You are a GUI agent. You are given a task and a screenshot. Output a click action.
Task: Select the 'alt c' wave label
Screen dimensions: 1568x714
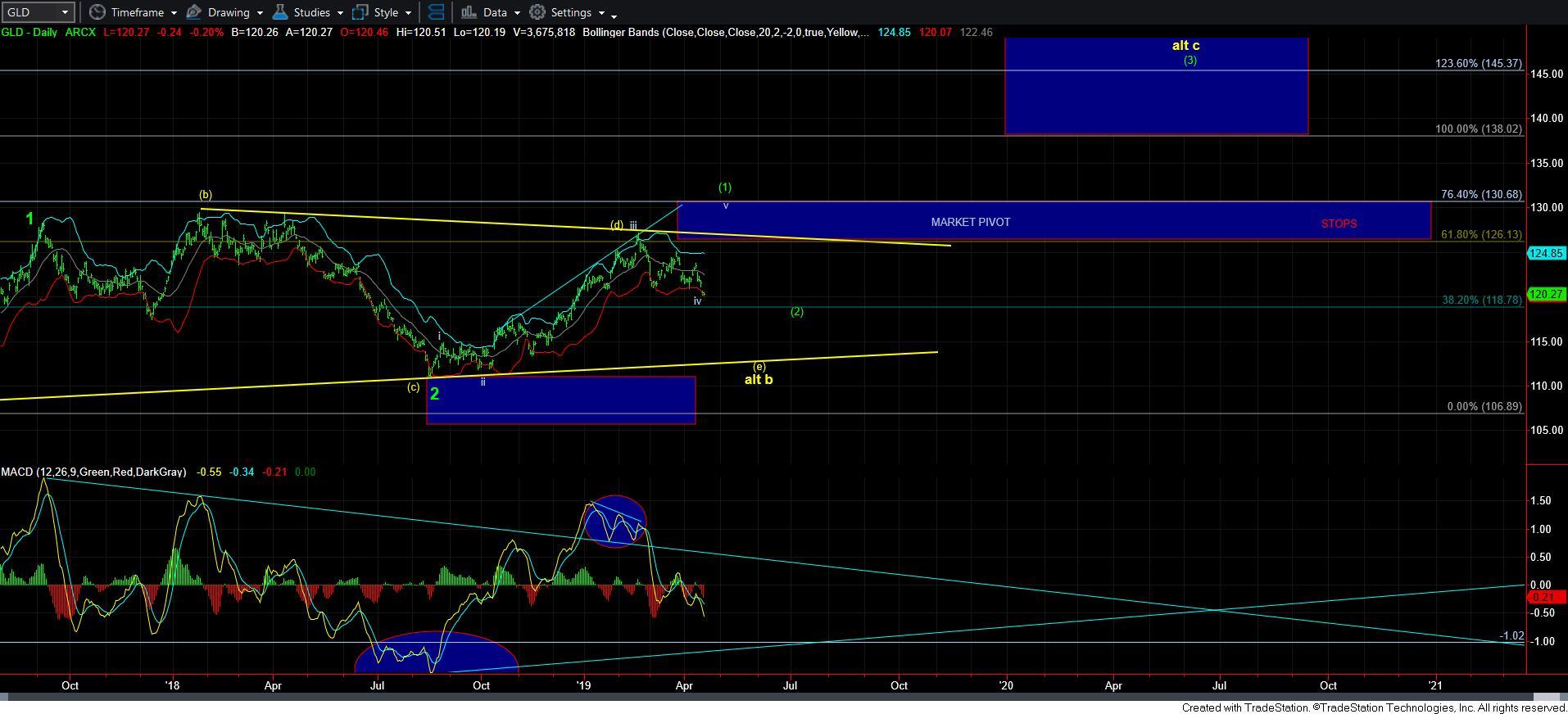(1185, 46)
